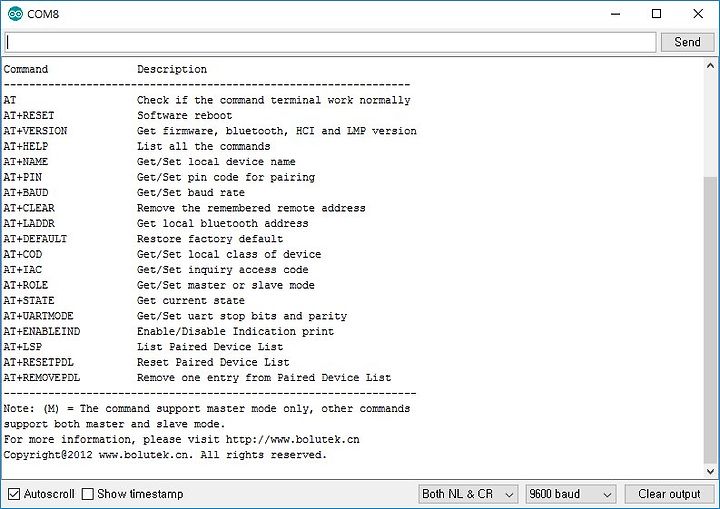Viewport: 720px width, 509px height.
Task: Click the COM8 window title text
Action: pos(43,14)
